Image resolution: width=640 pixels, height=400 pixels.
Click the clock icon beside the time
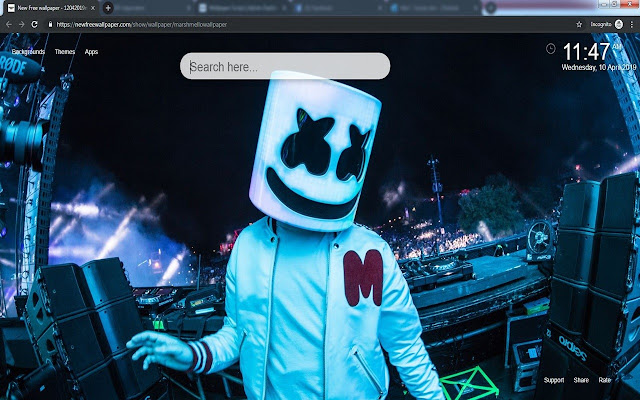tap(551, 49)
